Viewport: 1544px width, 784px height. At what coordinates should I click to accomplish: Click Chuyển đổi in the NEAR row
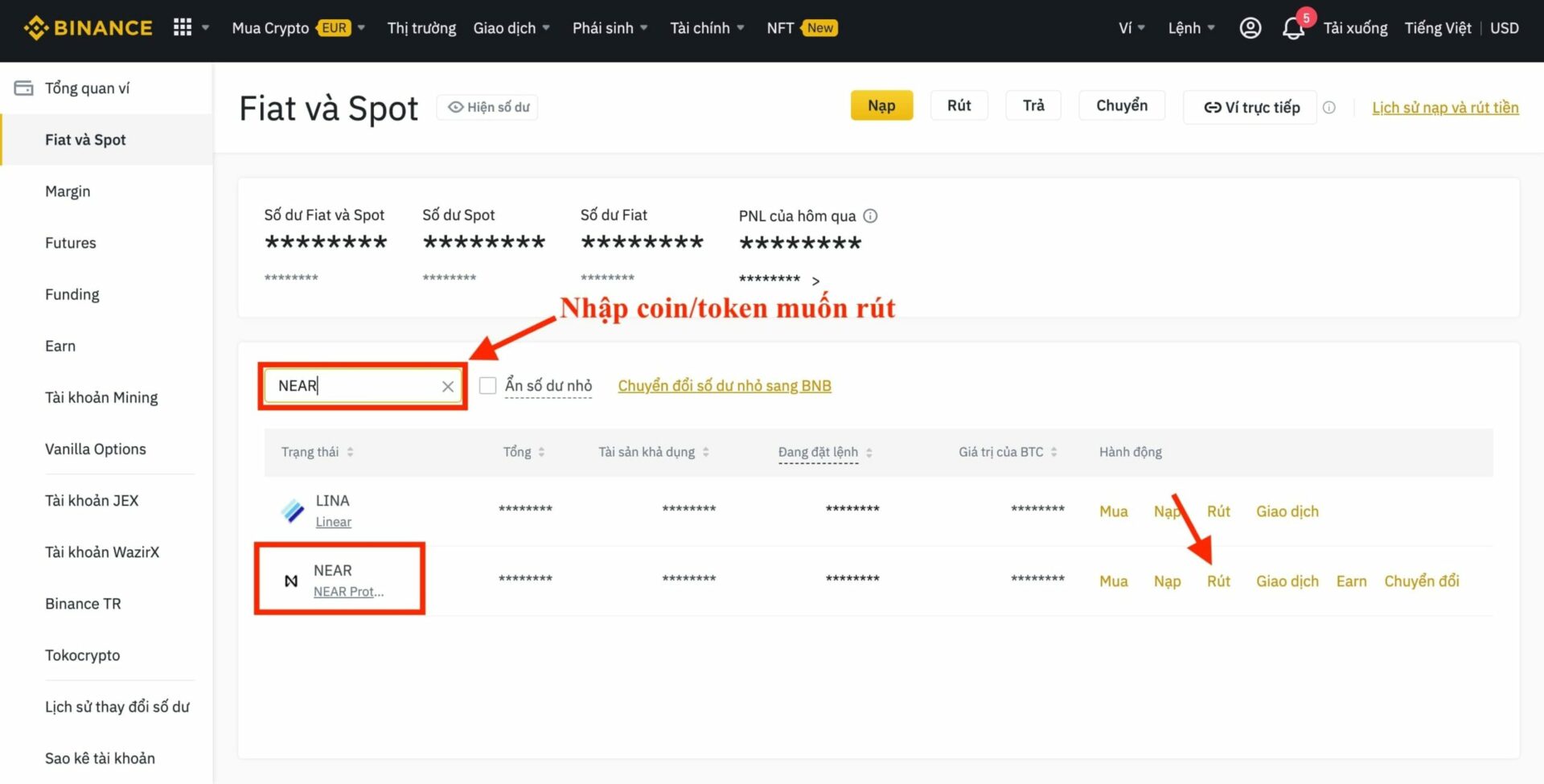click(1422, 581)
